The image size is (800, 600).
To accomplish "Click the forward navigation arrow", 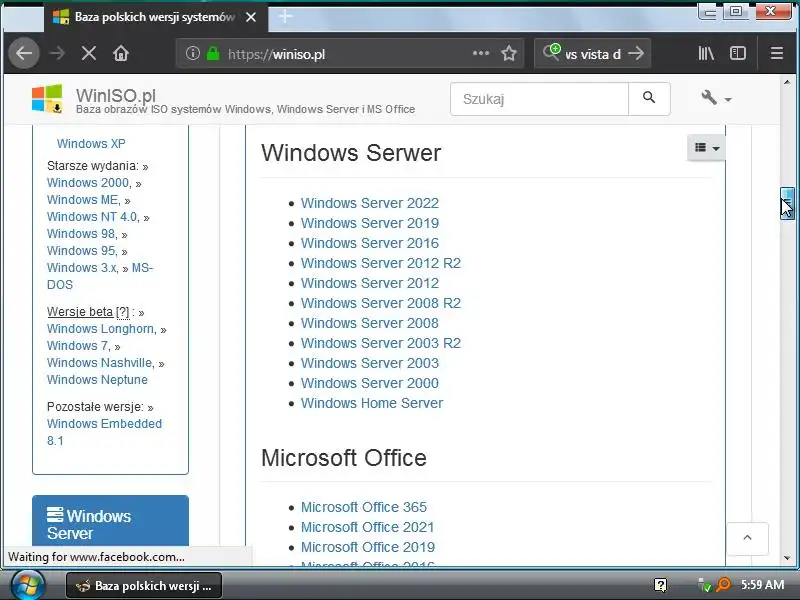I will pos(57,53).
